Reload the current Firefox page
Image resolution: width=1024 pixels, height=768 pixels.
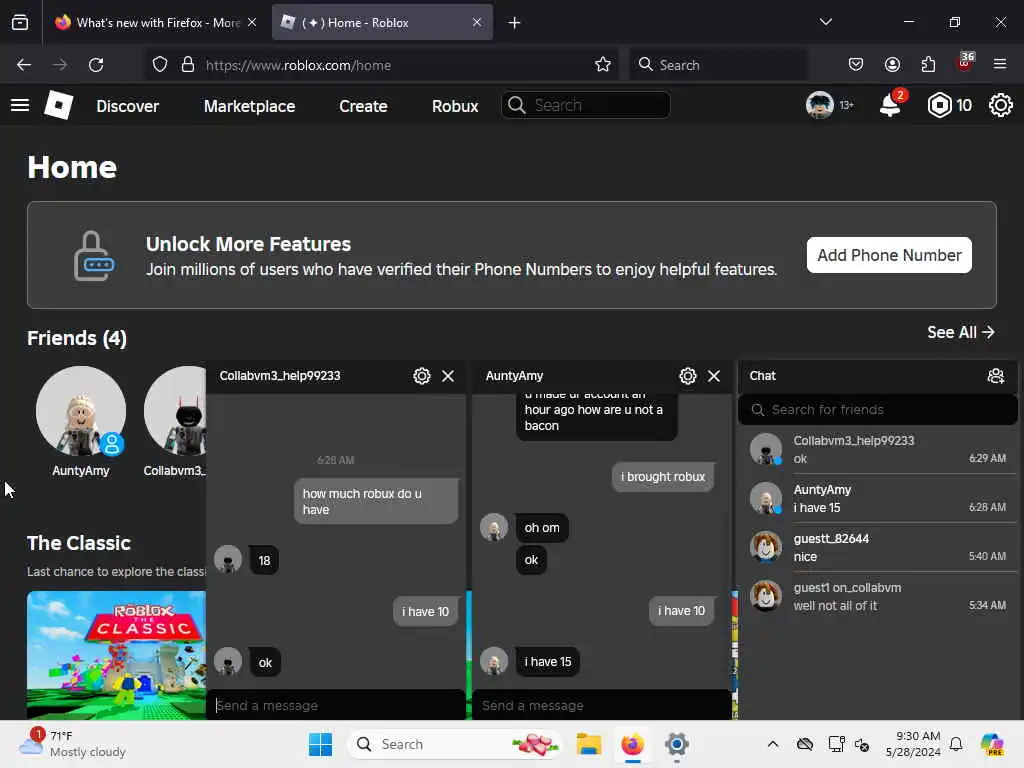point(96,65)
